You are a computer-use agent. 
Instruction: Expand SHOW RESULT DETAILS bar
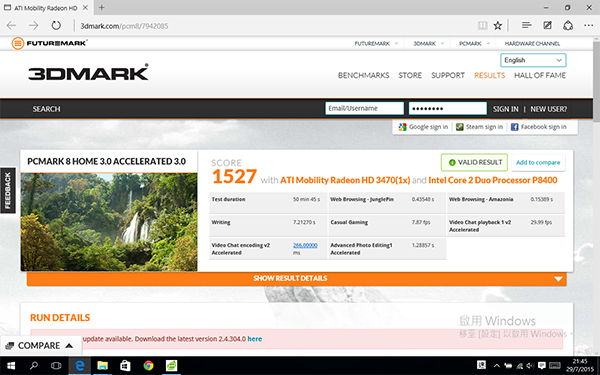click(297, 278)
